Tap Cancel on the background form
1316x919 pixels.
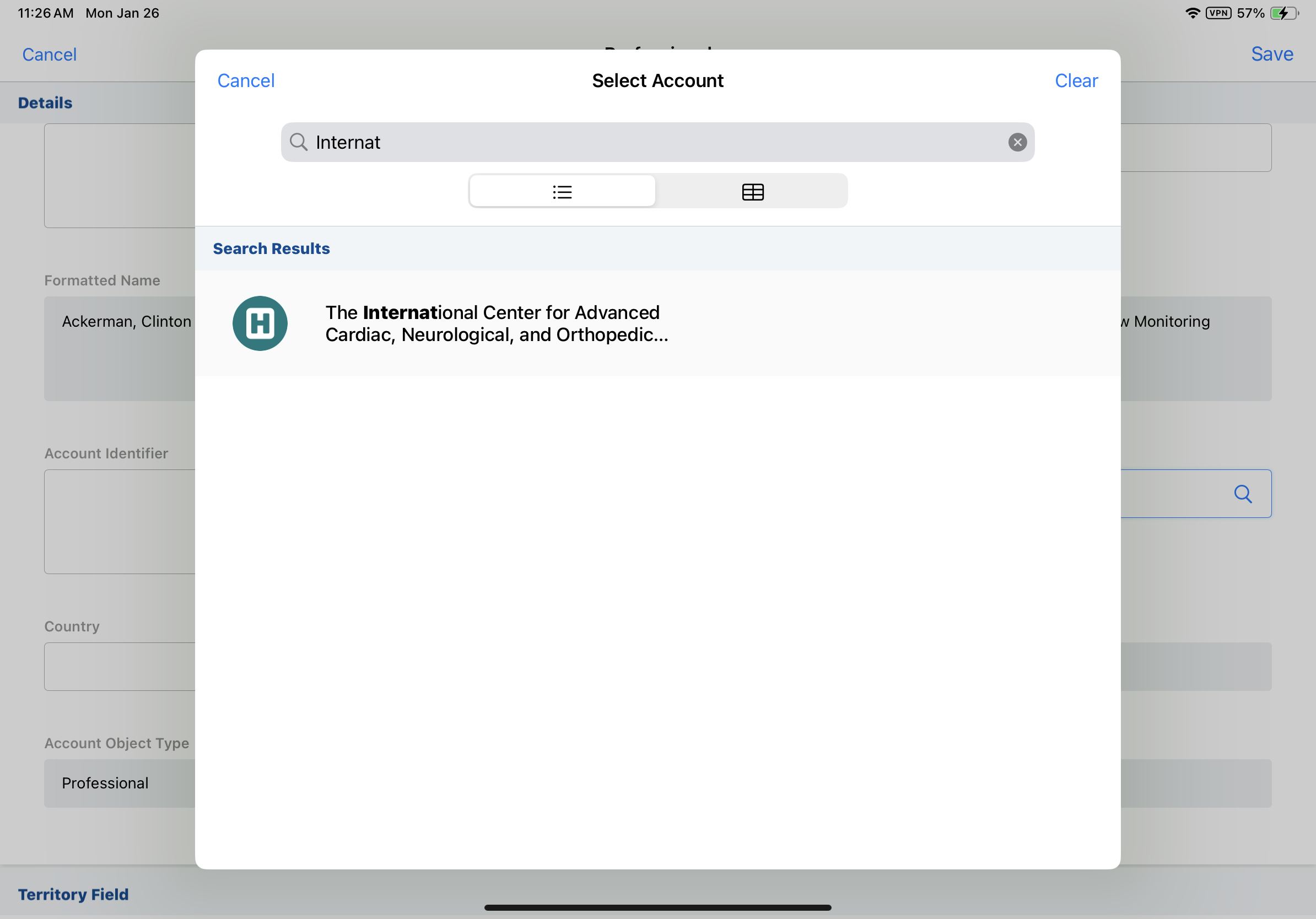(x=49, y=55)
